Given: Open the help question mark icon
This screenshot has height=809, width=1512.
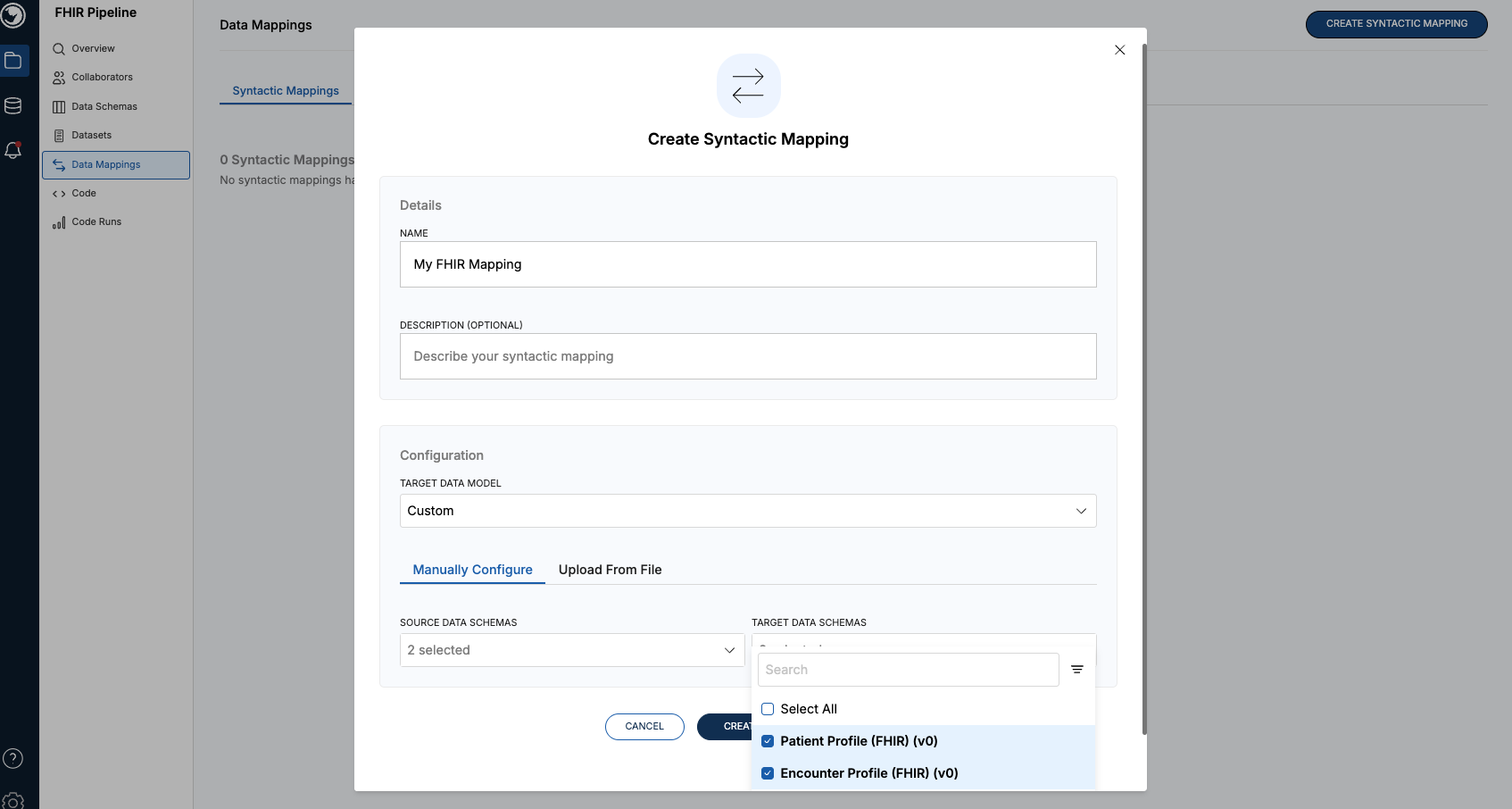Looking at the screenshot, I should coord(13,758).
